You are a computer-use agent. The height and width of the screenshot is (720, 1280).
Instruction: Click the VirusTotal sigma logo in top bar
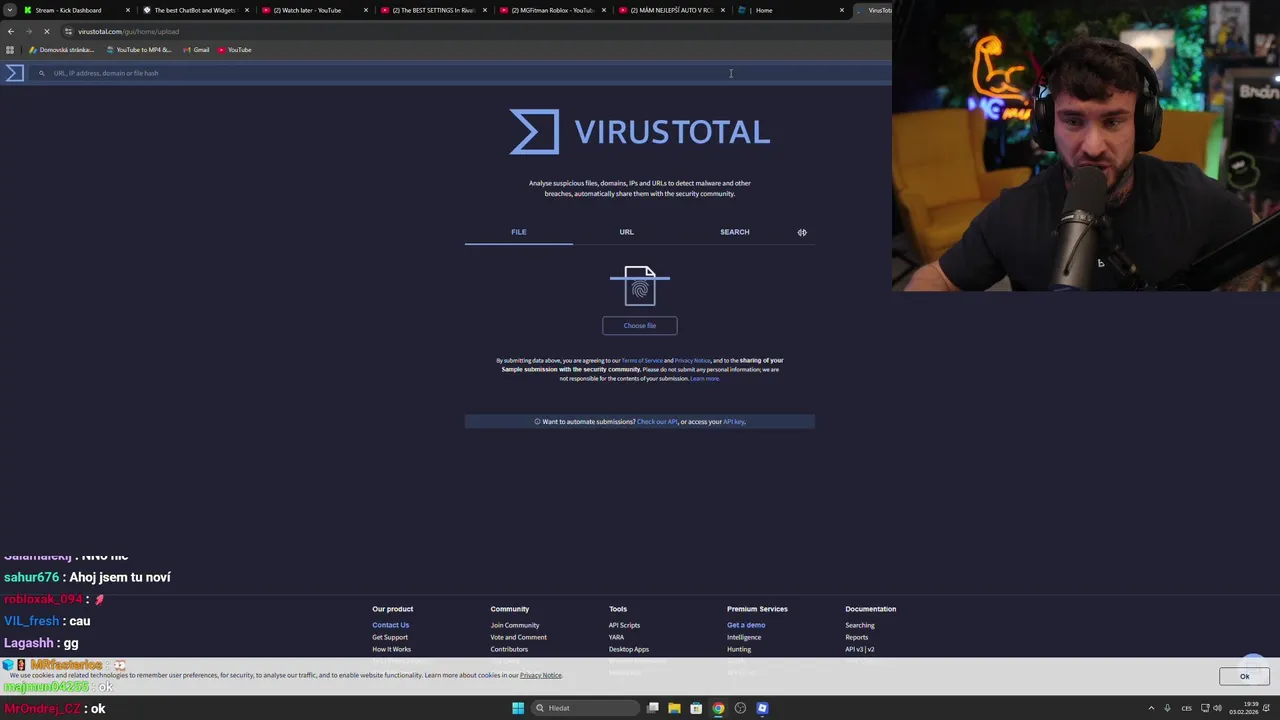(x=14, y=73)
